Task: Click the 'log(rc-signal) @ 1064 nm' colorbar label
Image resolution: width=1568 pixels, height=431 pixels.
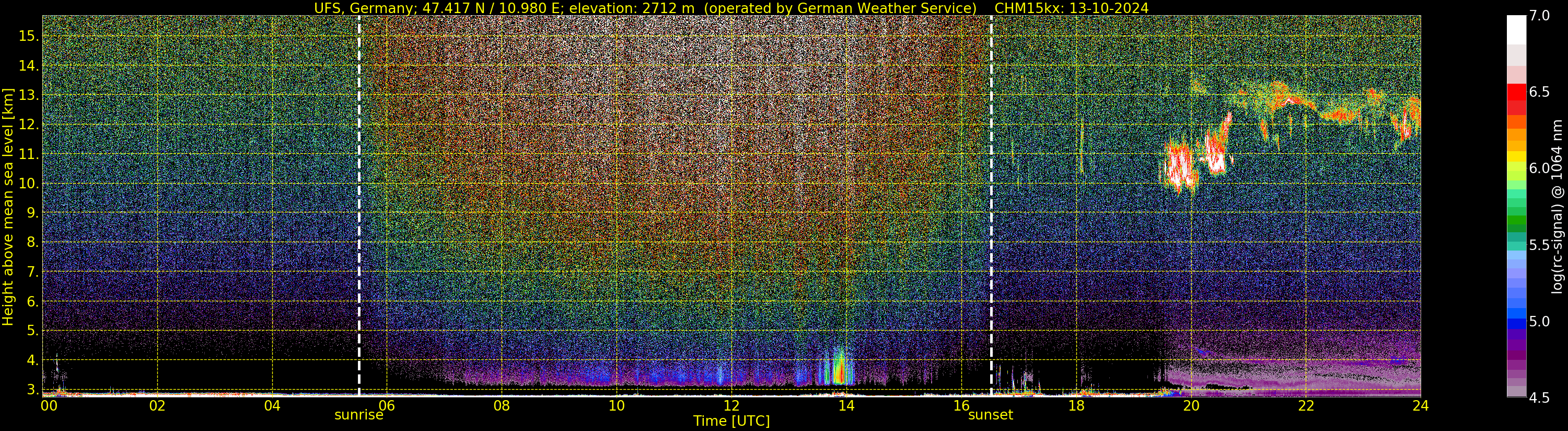Action: click(x=1557, y=207)
